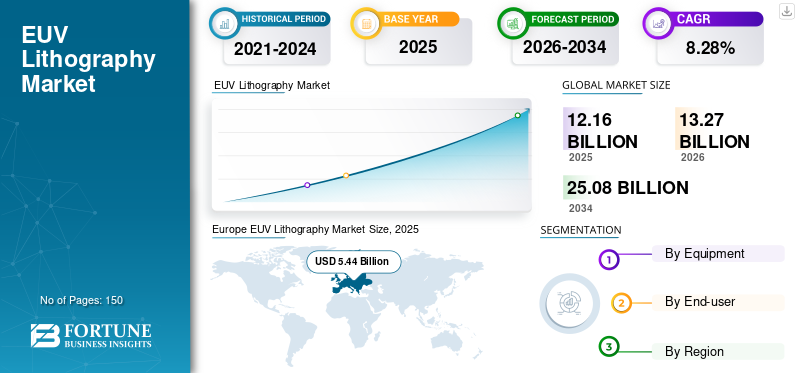Click the Base Year calendar icon
This screenshot has width=800, height=373.
tap(365, 23)
